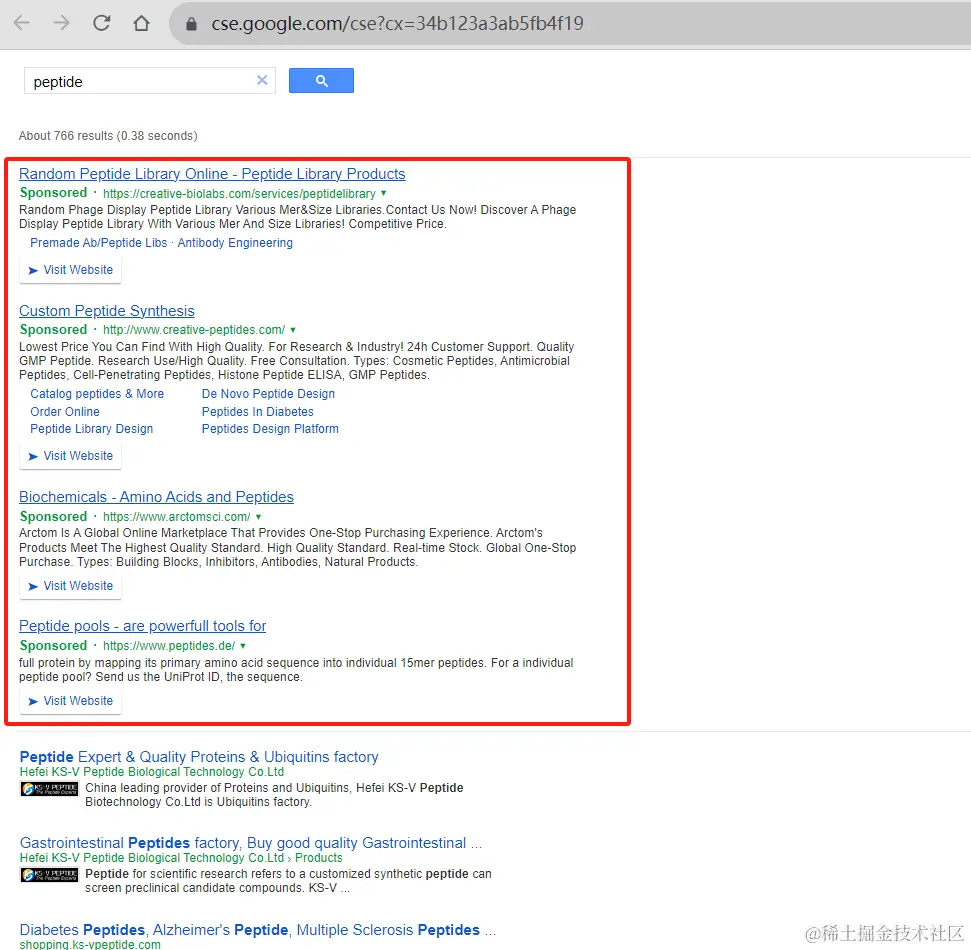971x950 pixels.
Task: Open Random Peptide Library Online ad title
Action: [212, 174]
